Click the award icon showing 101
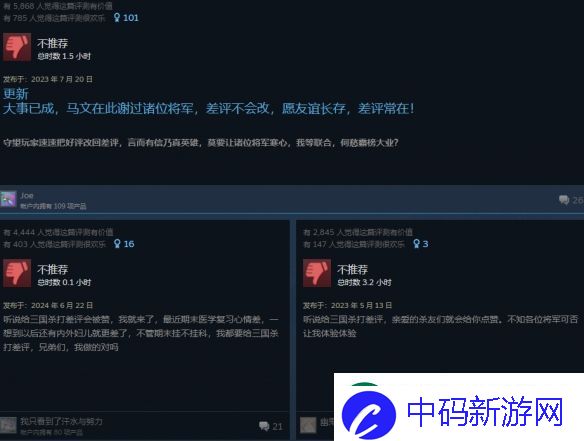 (117, 18)
